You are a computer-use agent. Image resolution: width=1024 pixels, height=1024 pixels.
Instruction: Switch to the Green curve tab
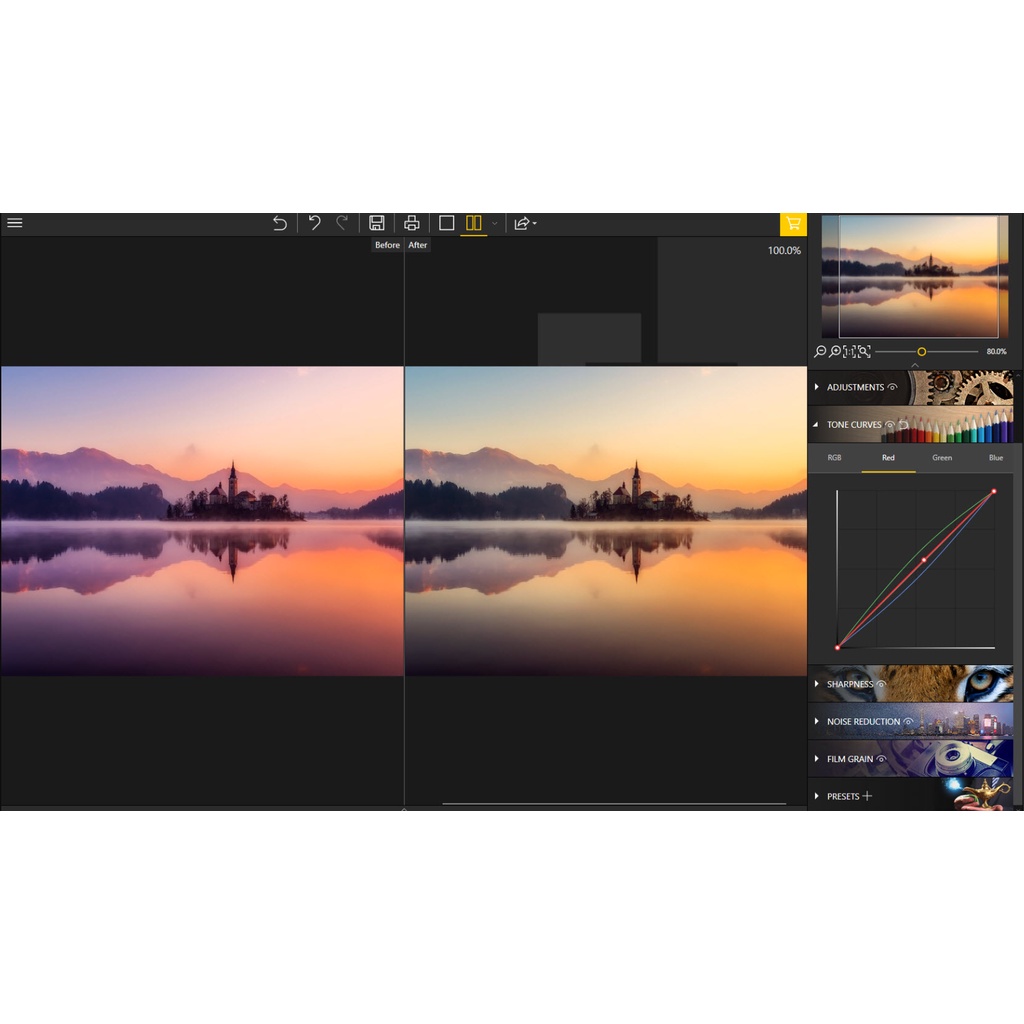pos(942,458)
